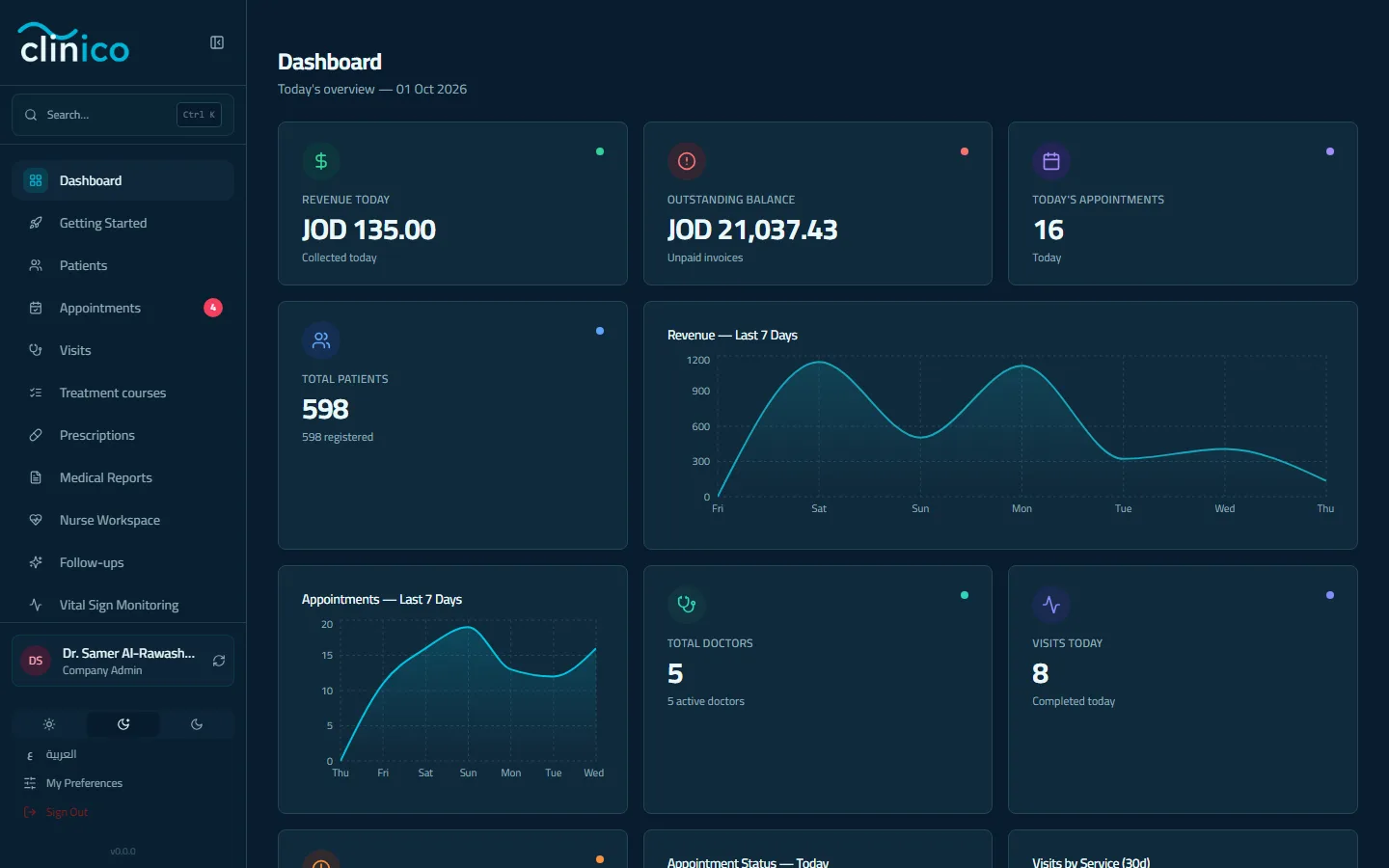This screenshot has width=1389, height=868.
Task: Open the Dashboard menu item
Action: pos(123,180)
